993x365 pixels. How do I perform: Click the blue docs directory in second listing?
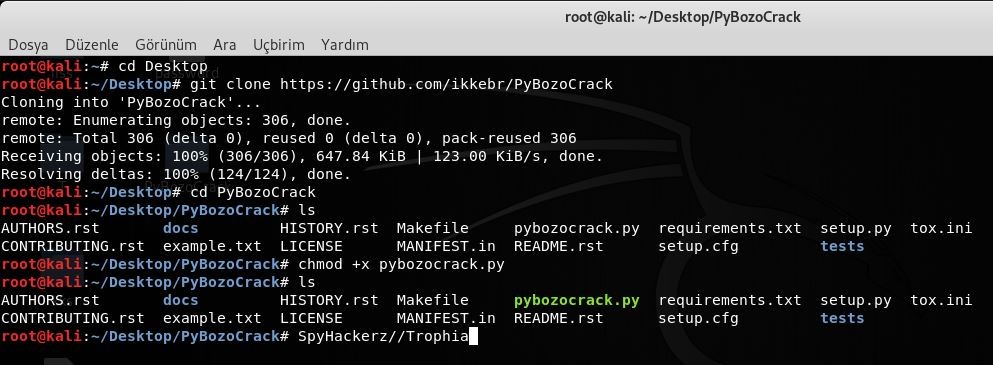point(180,300)
